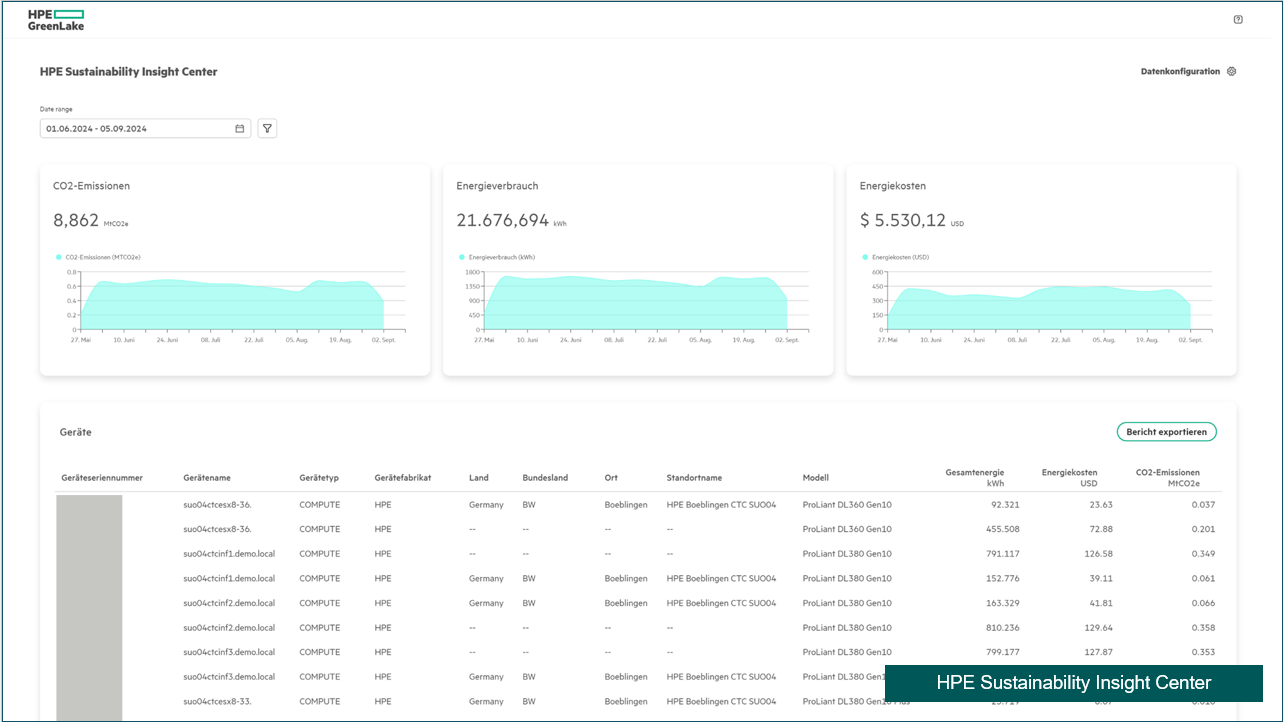Click the Bericht exportieren button
Image resolution: width=1284 pixels, height=722 pixels.
coord(1166,432)
